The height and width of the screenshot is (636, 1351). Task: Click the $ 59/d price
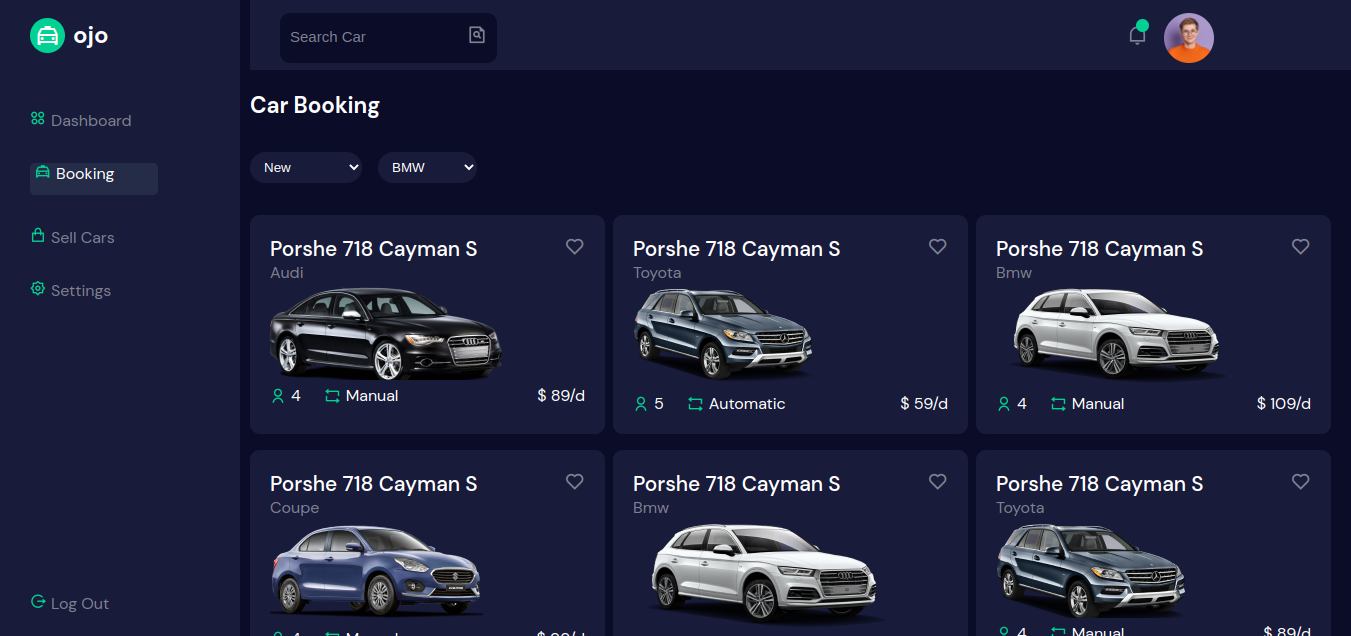[x=924, y=404]
